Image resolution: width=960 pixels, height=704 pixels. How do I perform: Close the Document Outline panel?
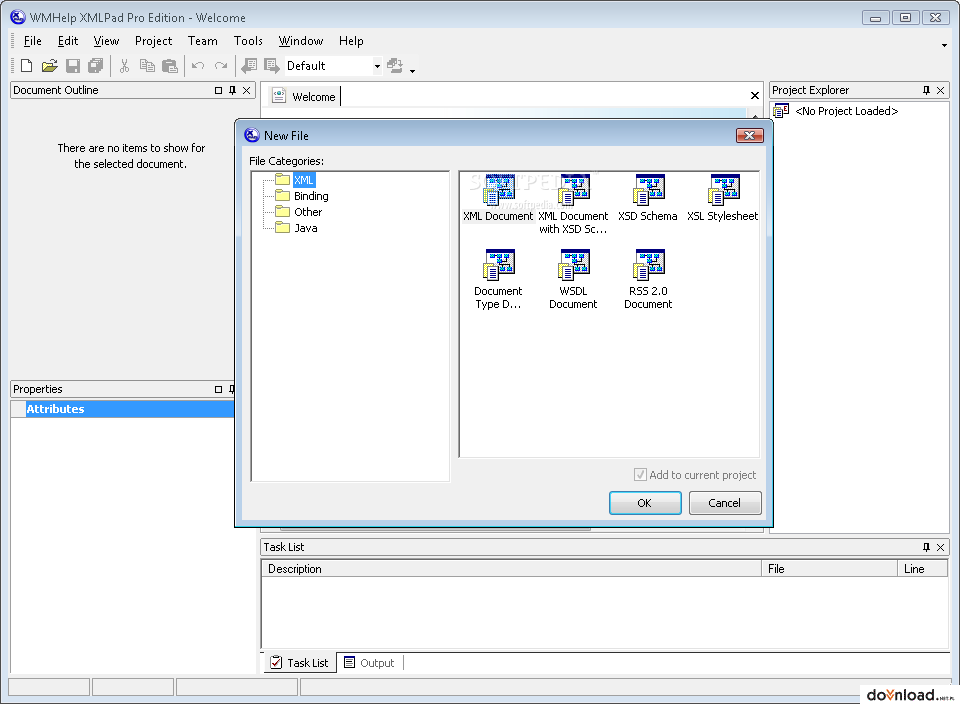click(x=247, y=90)
